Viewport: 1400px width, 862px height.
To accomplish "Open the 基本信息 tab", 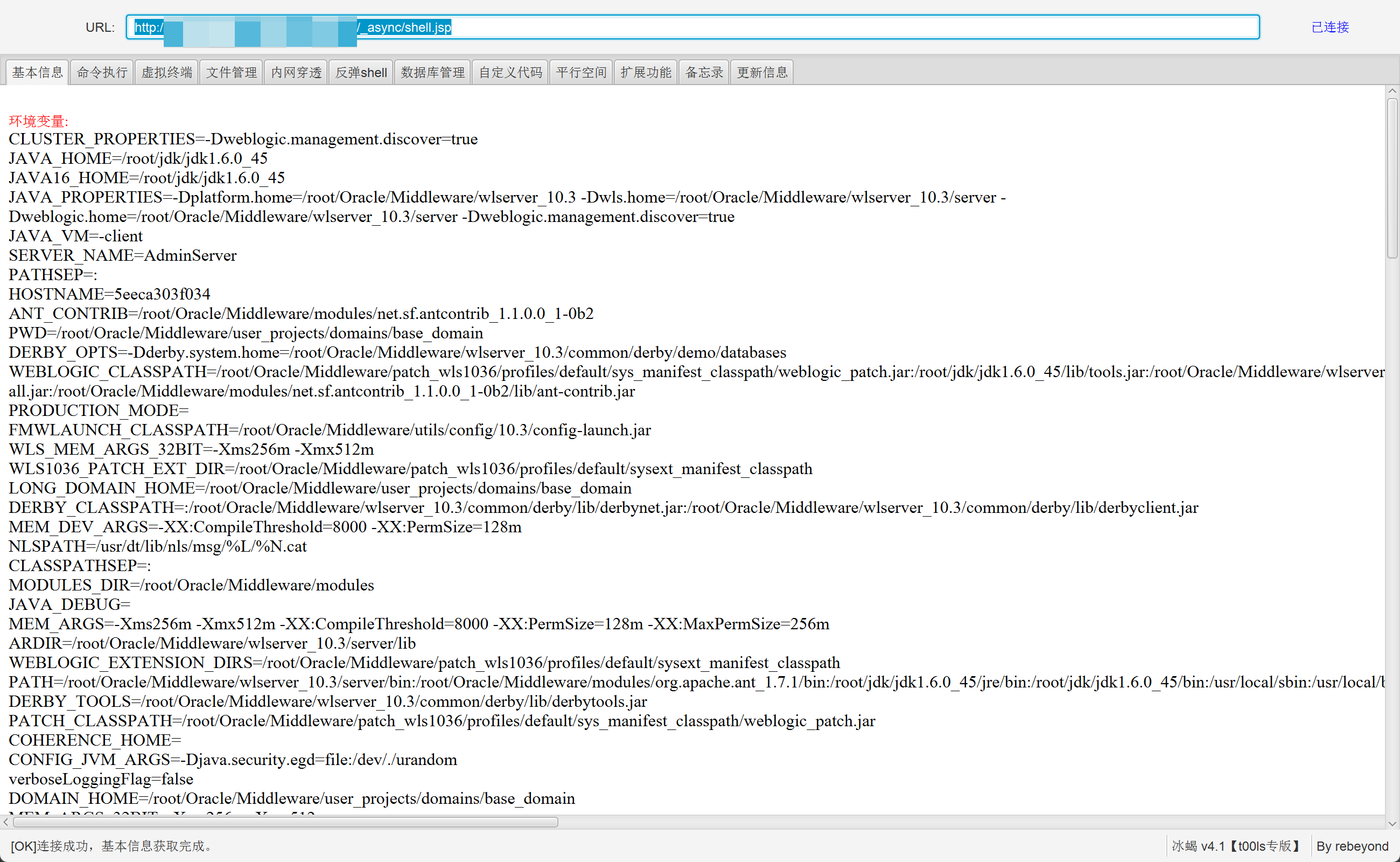I will point(38,72).
